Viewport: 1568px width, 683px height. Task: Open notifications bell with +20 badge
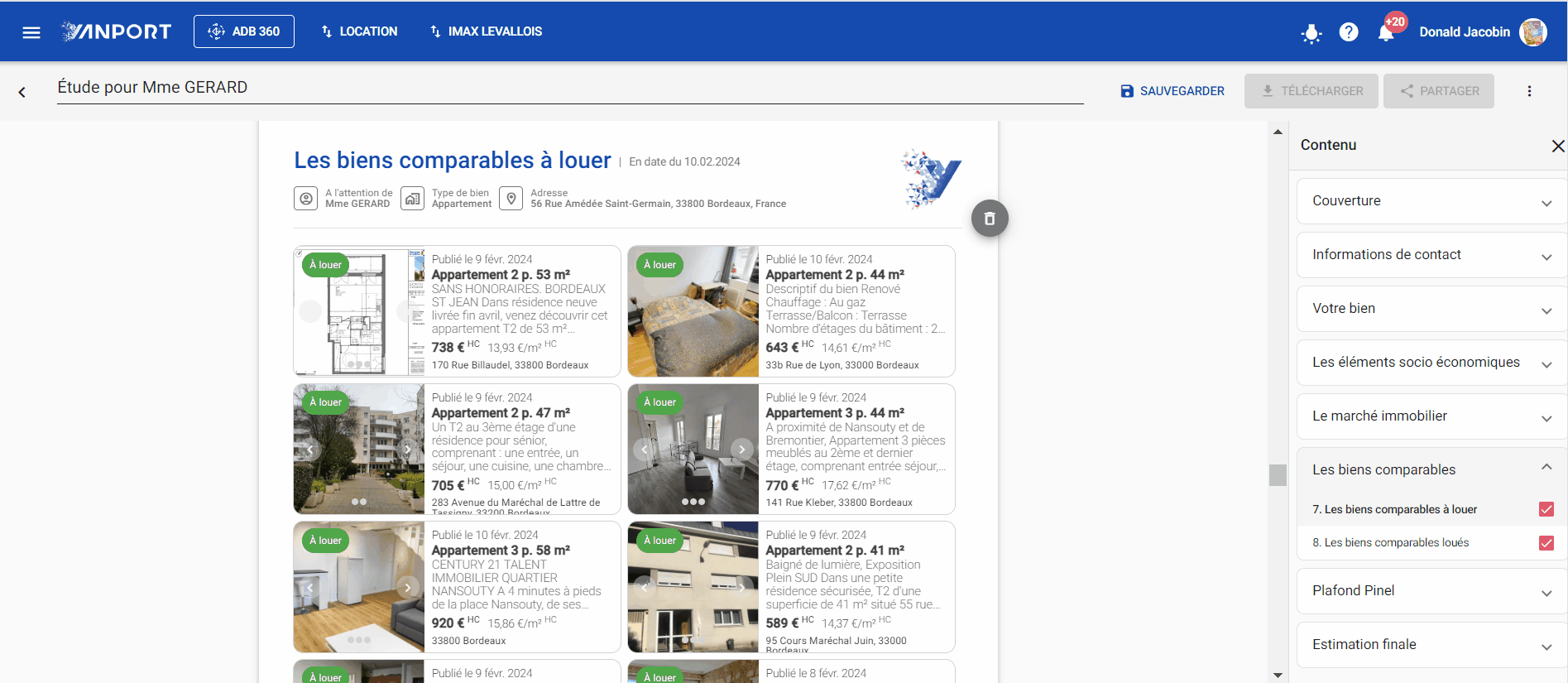(1387, 32)
